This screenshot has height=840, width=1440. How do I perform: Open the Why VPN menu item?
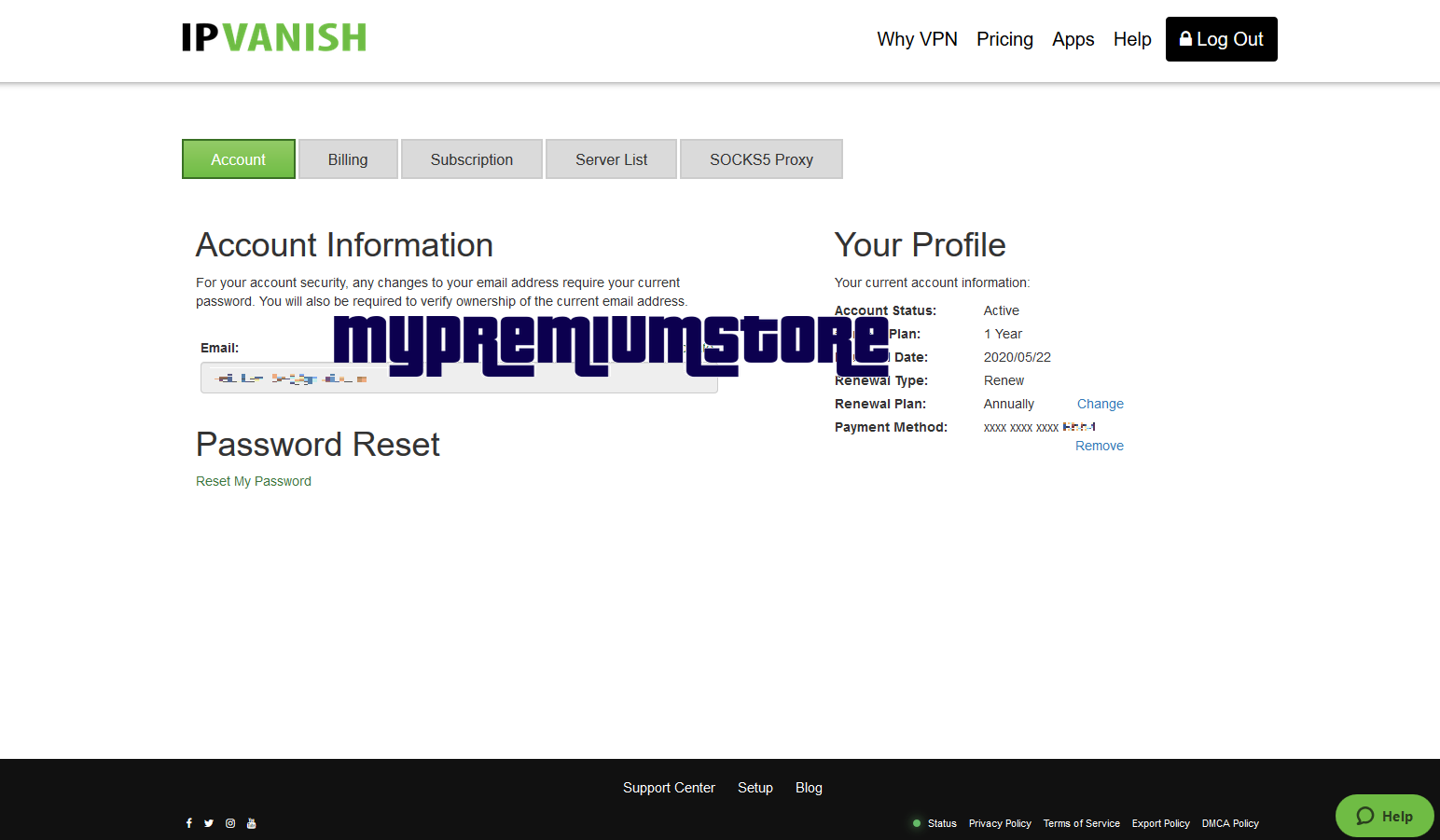(917, 39)
